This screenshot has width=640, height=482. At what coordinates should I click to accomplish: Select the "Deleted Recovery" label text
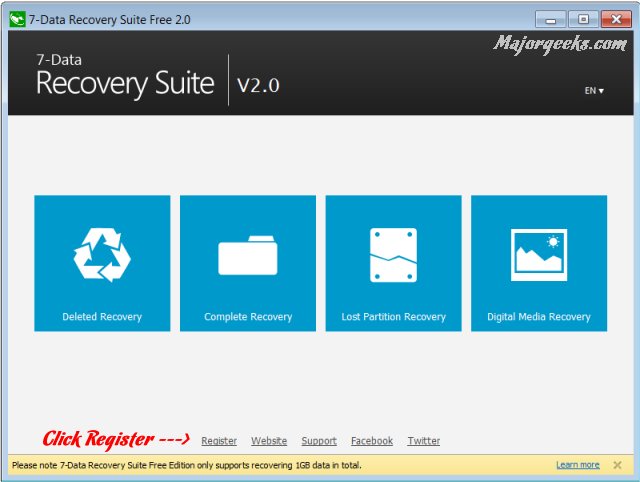(102, 317)
